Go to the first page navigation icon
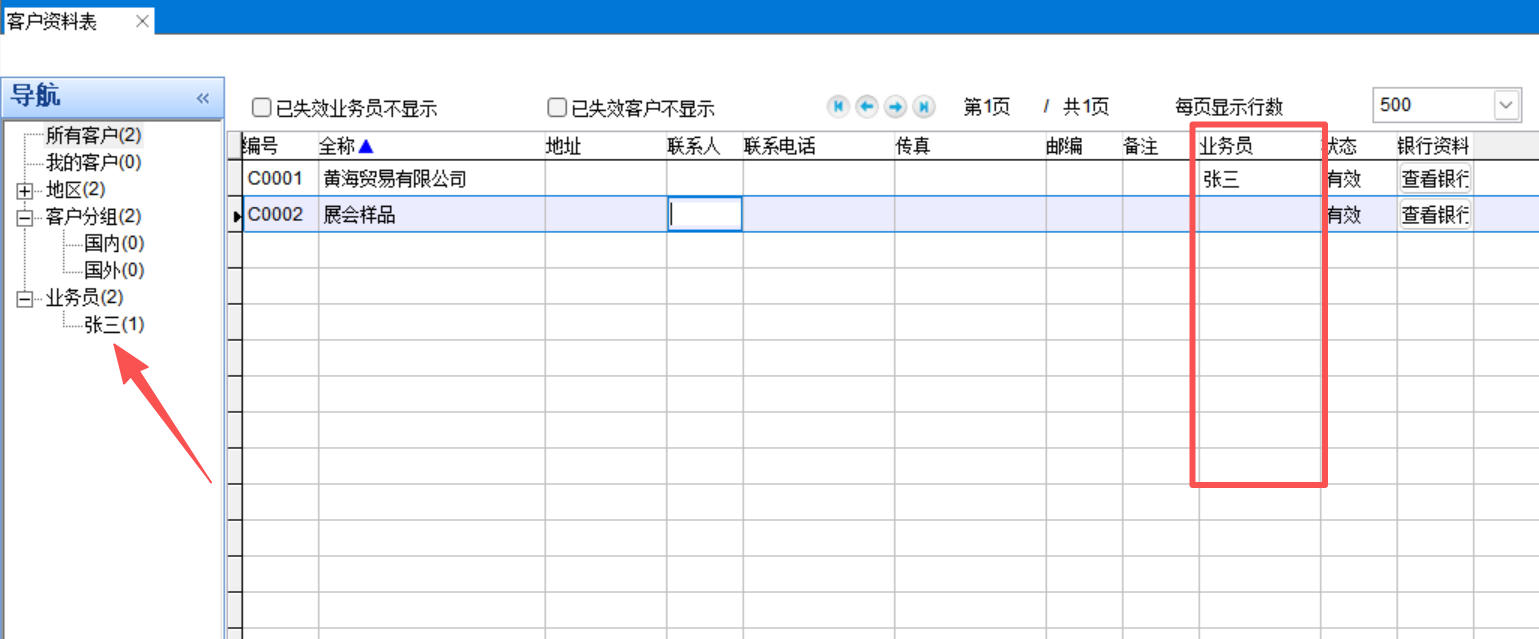The width and height of the screenshot is (1539, 639). point(838,106)
